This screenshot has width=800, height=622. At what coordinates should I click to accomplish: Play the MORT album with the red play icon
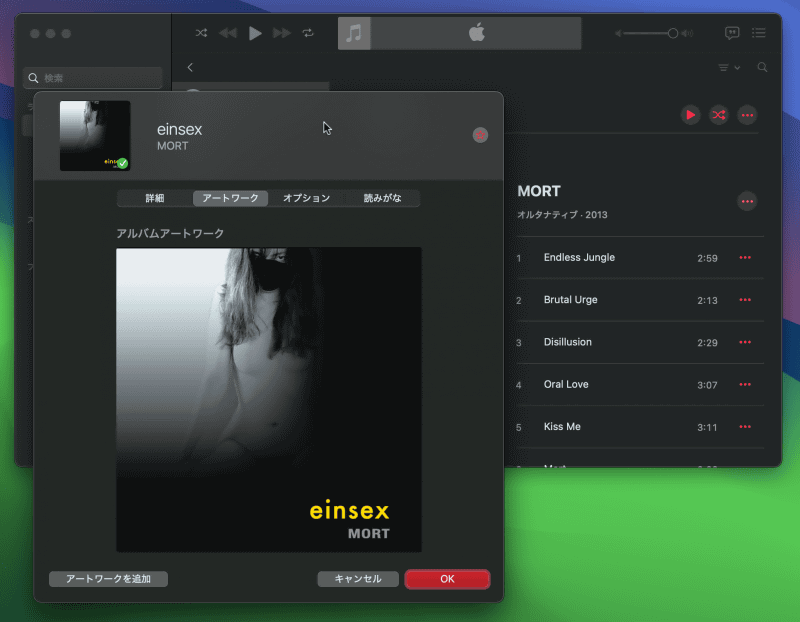click(691, 115)
